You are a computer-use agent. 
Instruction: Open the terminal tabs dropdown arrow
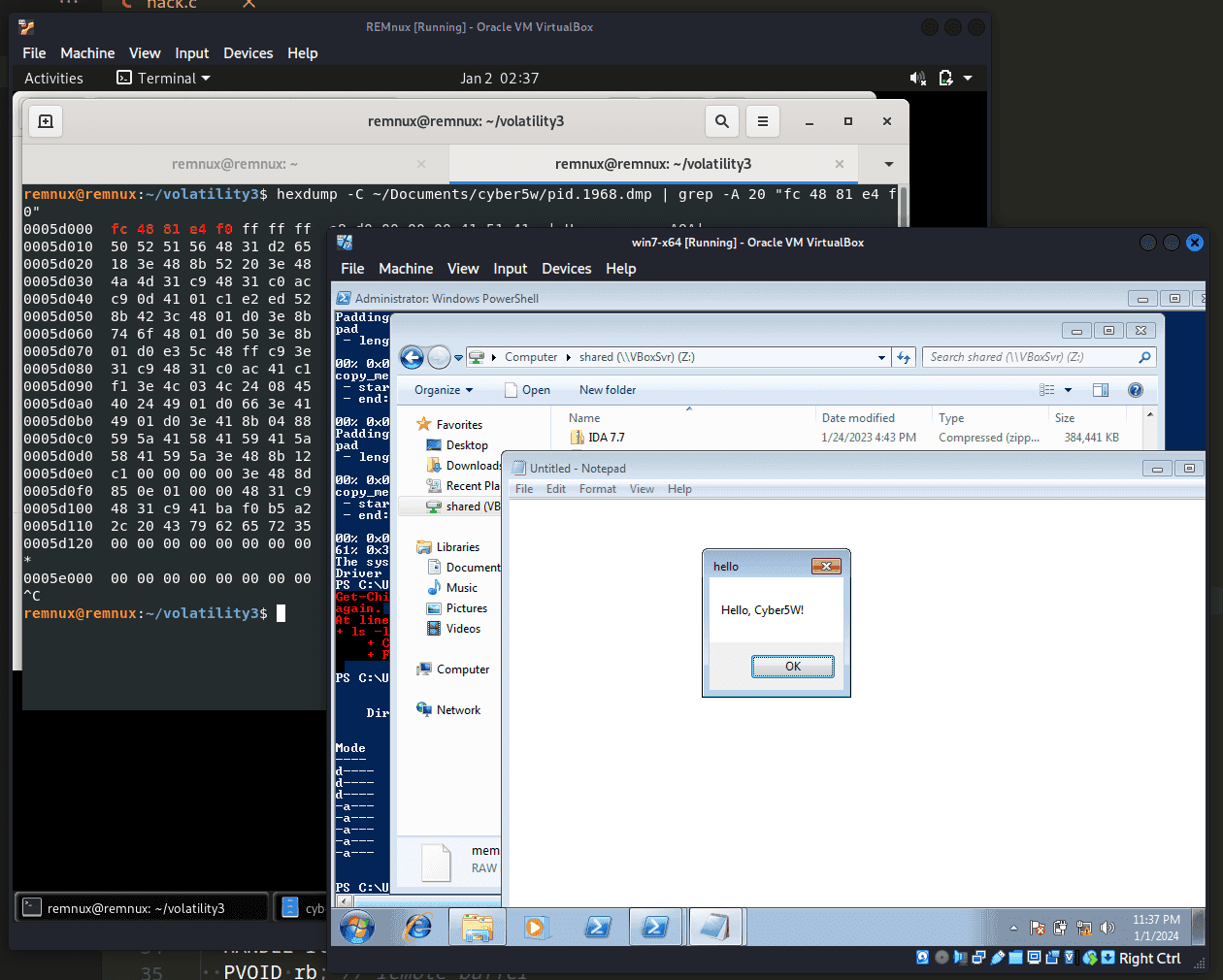pyautogui.click(x=888, y=164)
